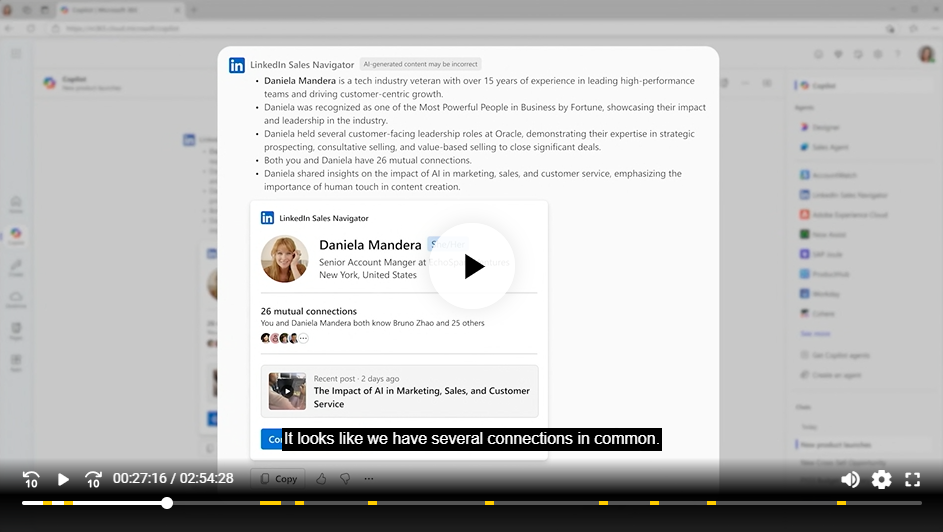This screenshot has width=943, height=532.
Task: Click the white playhead knob on the progress bar
Action: (x=167, y=503)
